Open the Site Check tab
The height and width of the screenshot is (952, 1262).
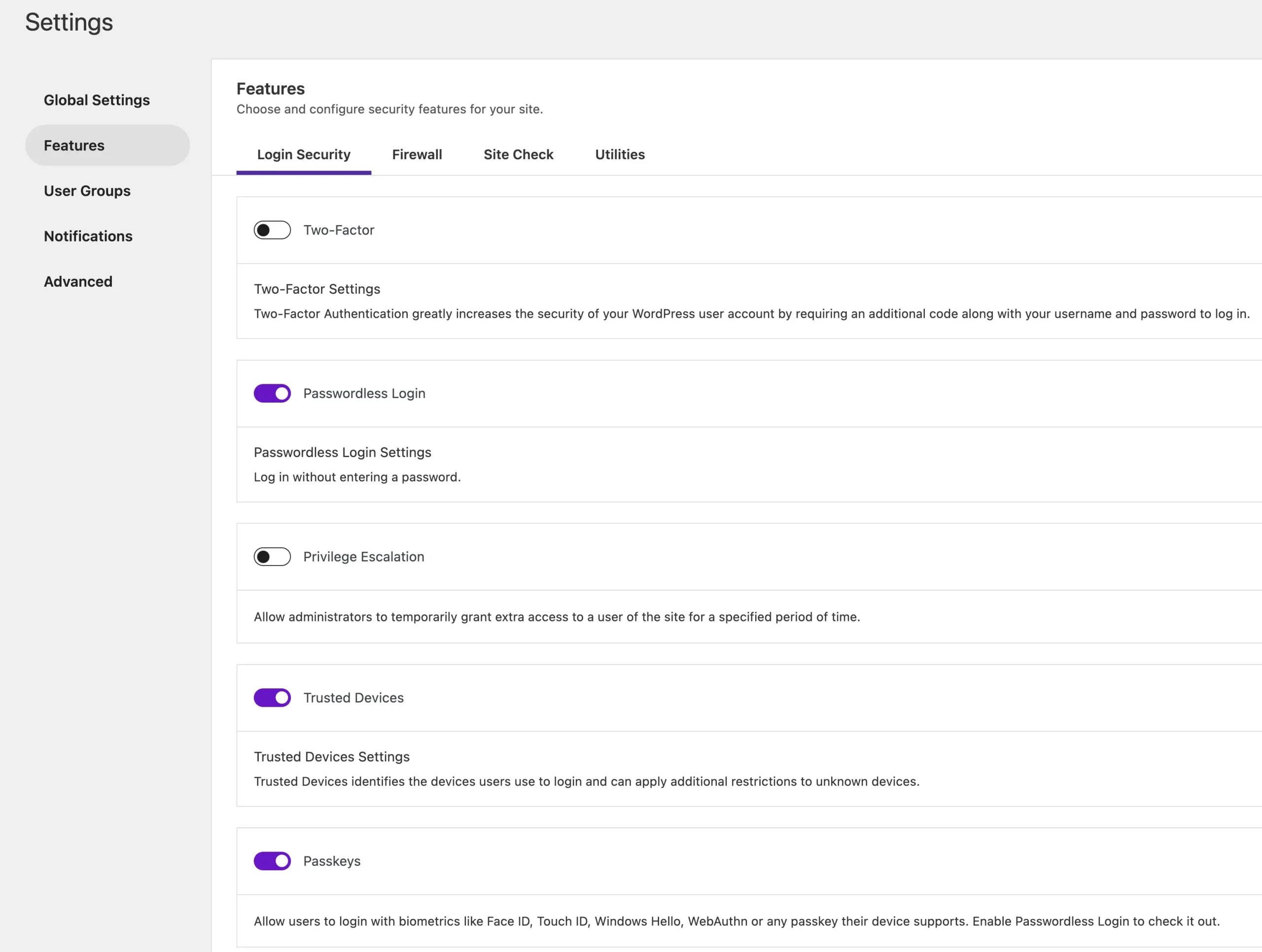point(519,155)
